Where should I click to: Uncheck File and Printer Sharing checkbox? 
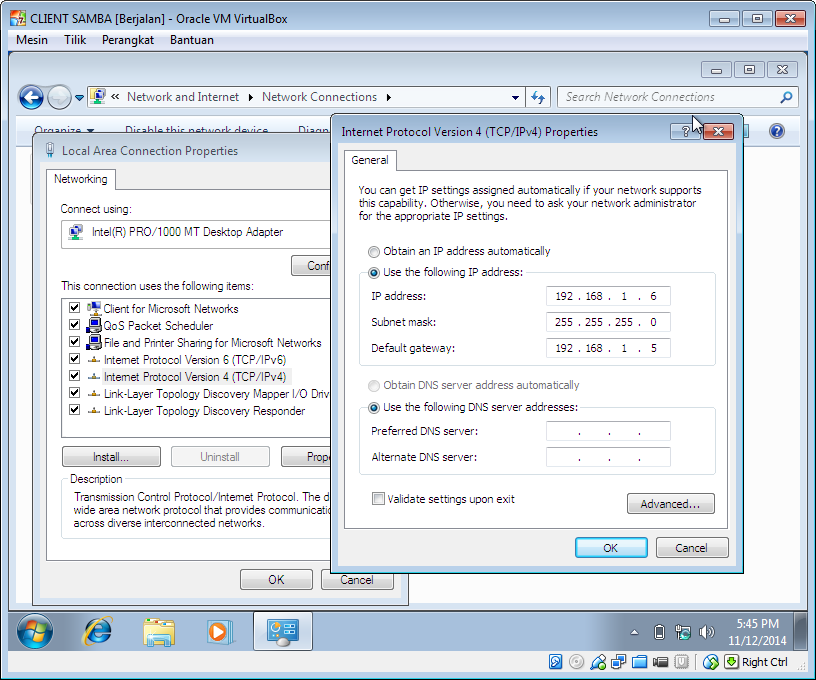click(x=74, y=342)
